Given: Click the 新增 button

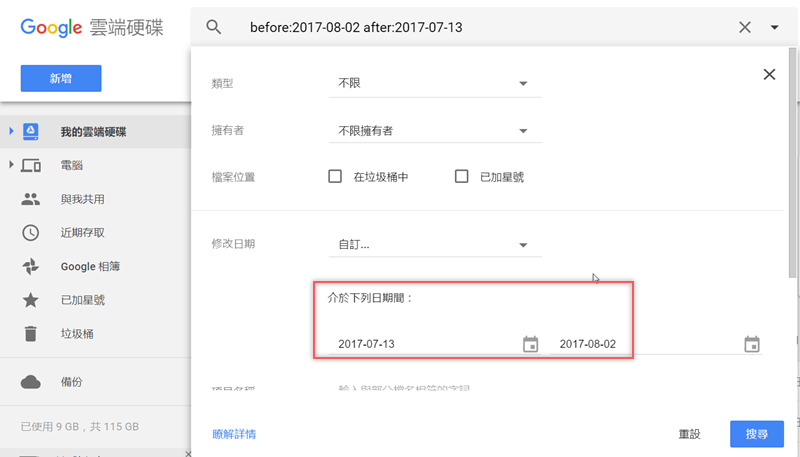Looking at the screenshot, I should click(x=61, y=78).
